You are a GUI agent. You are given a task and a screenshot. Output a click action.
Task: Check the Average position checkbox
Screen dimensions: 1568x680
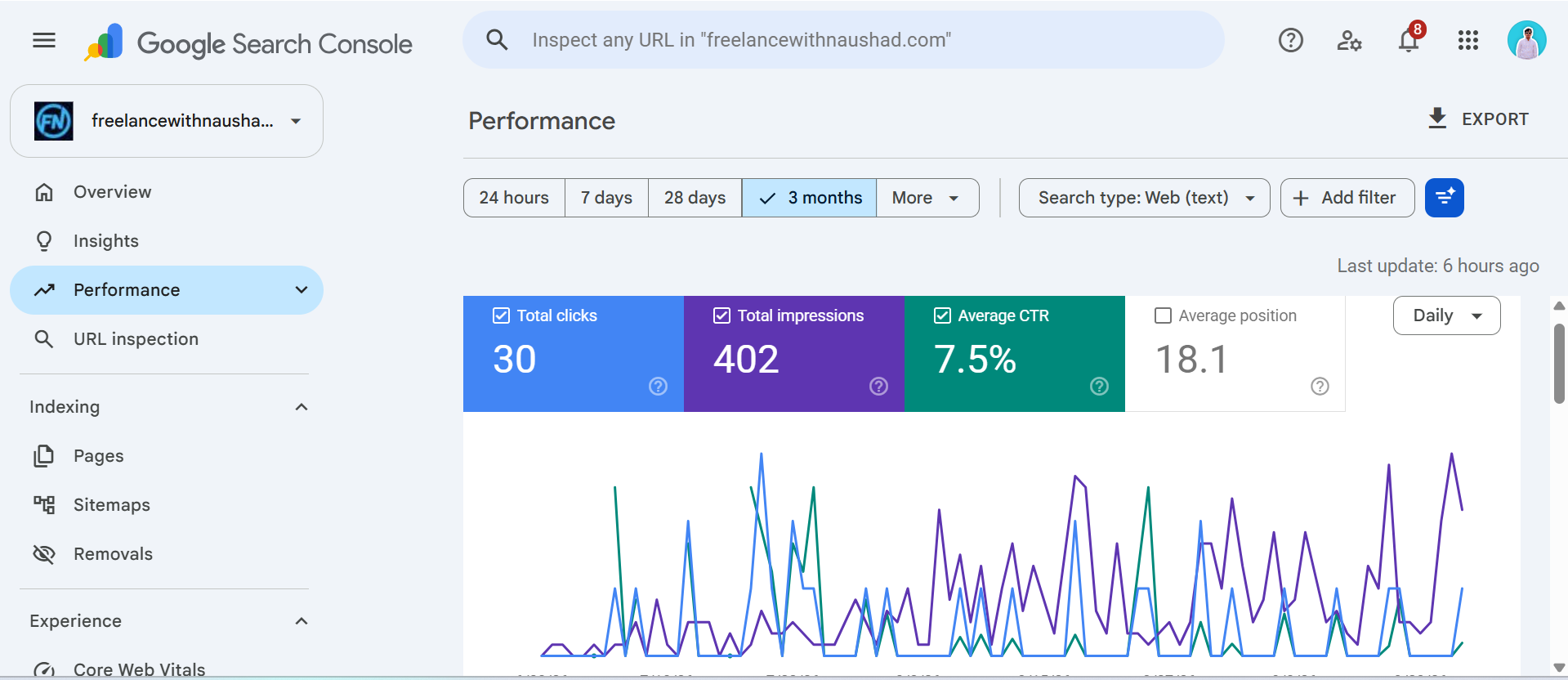tap(1163, 315)
